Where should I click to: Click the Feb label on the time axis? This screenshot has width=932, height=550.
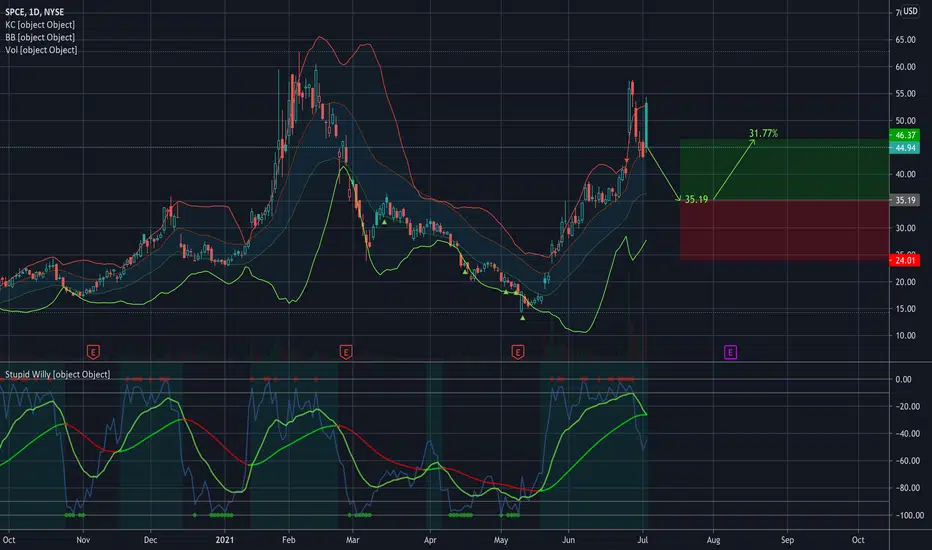point(288,540)
